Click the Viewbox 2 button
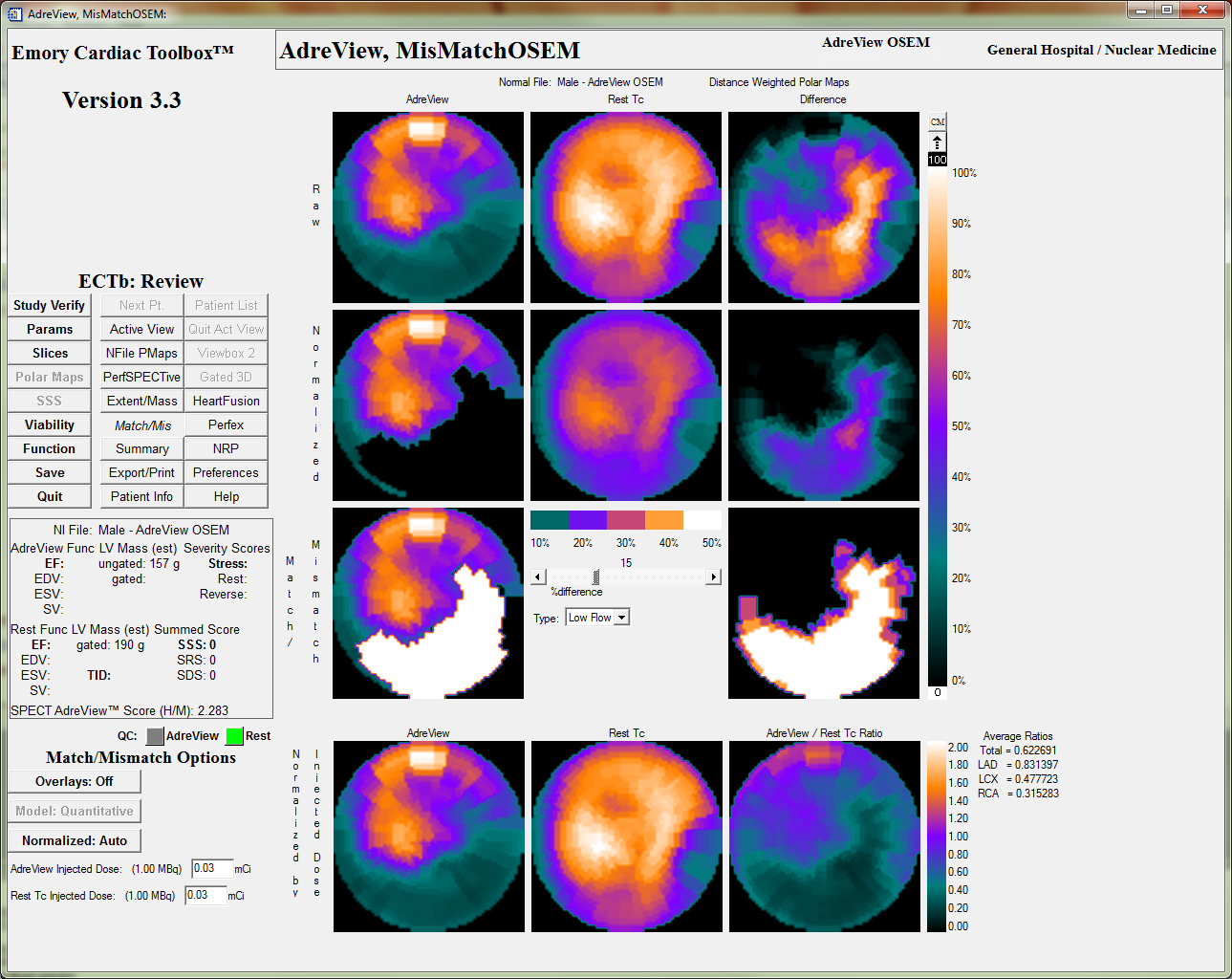1232x979 pixels. click(227, 353)
